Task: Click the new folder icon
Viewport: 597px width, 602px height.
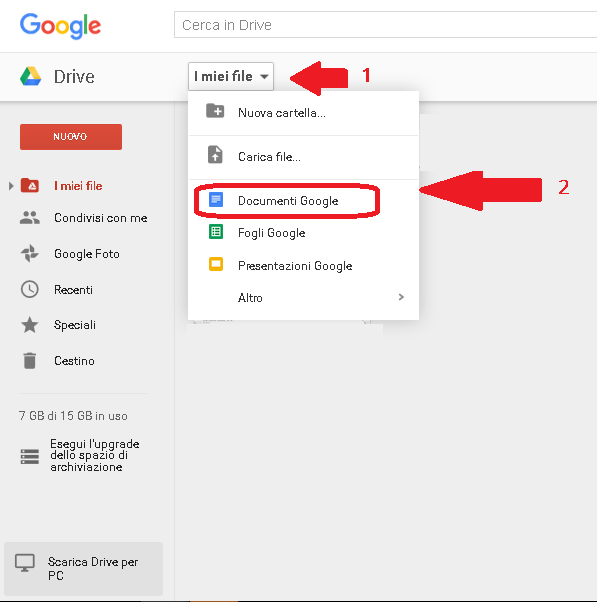Action: tap(215, 111)
